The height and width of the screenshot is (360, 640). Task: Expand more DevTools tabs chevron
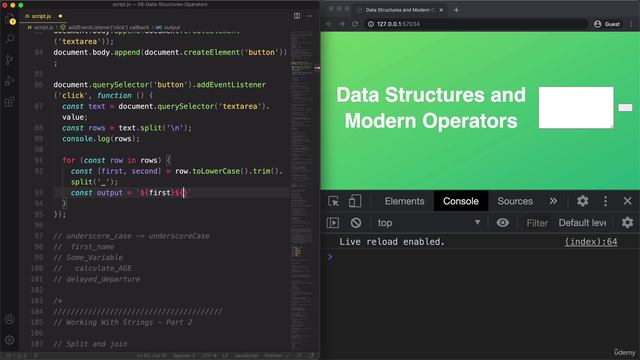point(553,201)
